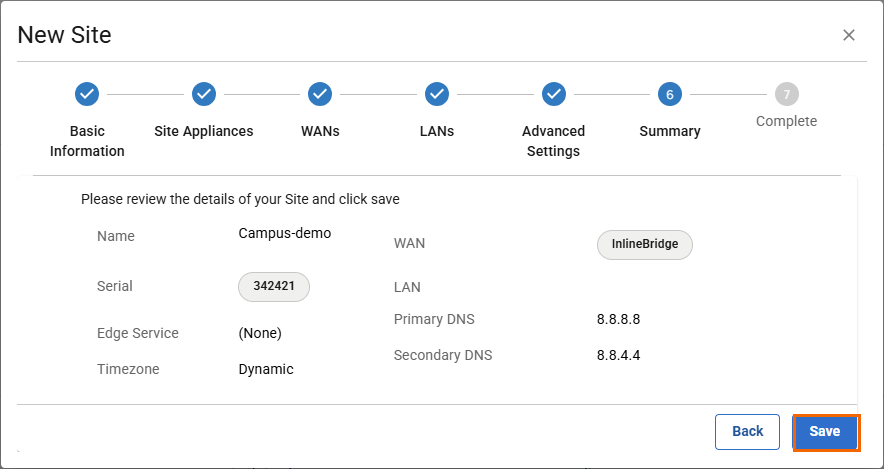
Task: Click the LANs step checkmark icon
Action: [437, 94]
